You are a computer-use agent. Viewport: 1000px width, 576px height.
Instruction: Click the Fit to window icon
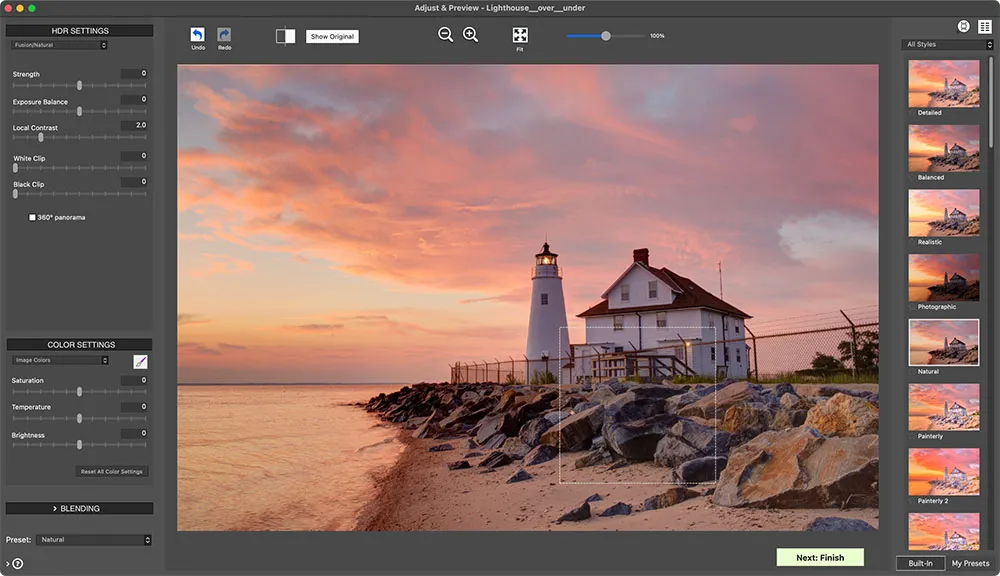(x=520, y=35)
